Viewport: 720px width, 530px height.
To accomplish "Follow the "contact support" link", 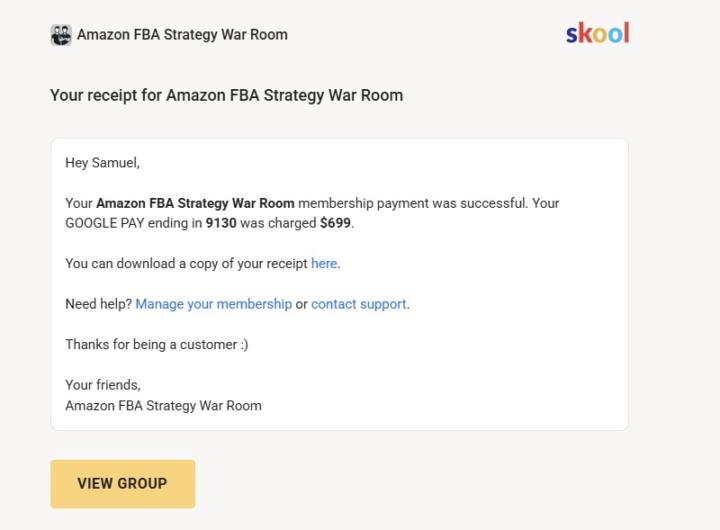I will pos(358,304).
